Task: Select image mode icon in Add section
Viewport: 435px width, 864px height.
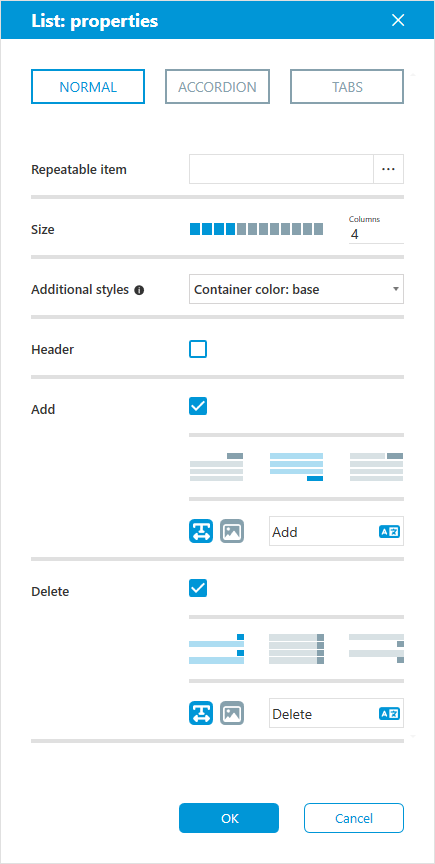Action: coord(232,531)
